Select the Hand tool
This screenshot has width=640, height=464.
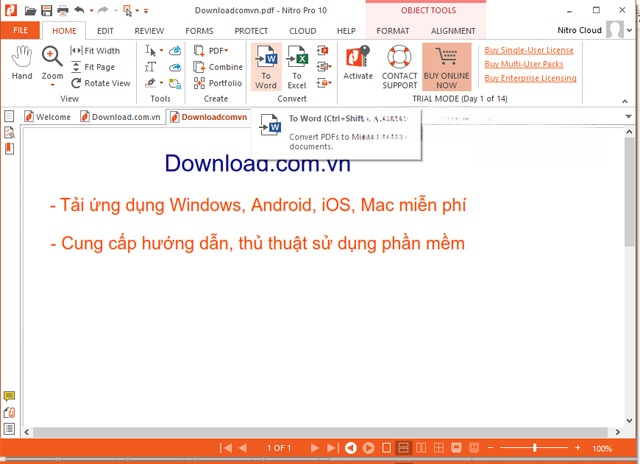point(22,62)
